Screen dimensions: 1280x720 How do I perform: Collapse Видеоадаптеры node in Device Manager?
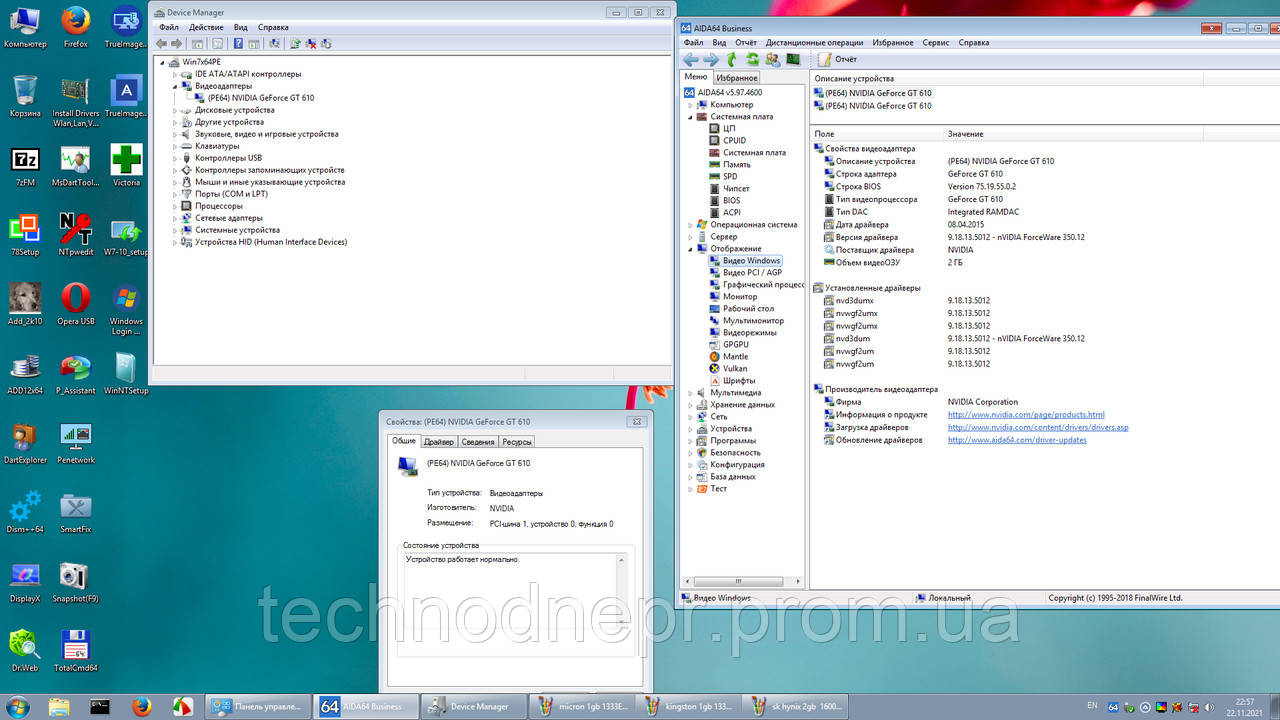pos(175,86)
